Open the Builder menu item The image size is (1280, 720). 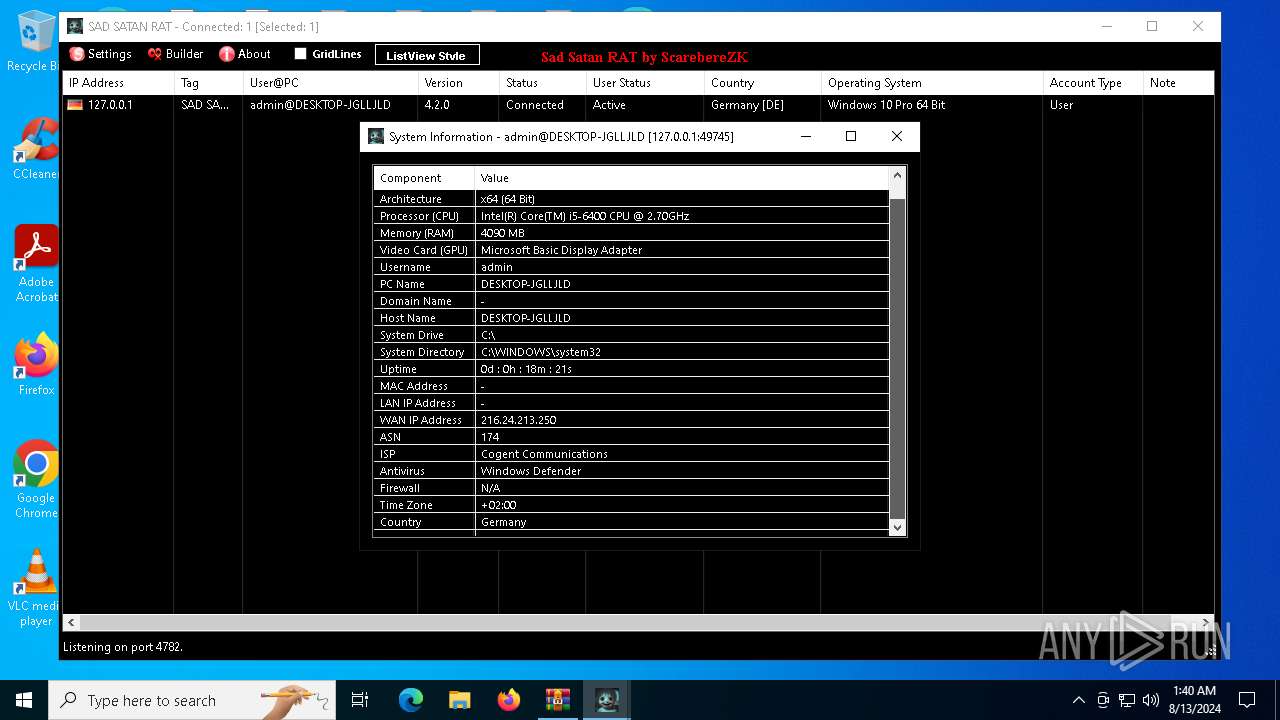tap(175, 54)
